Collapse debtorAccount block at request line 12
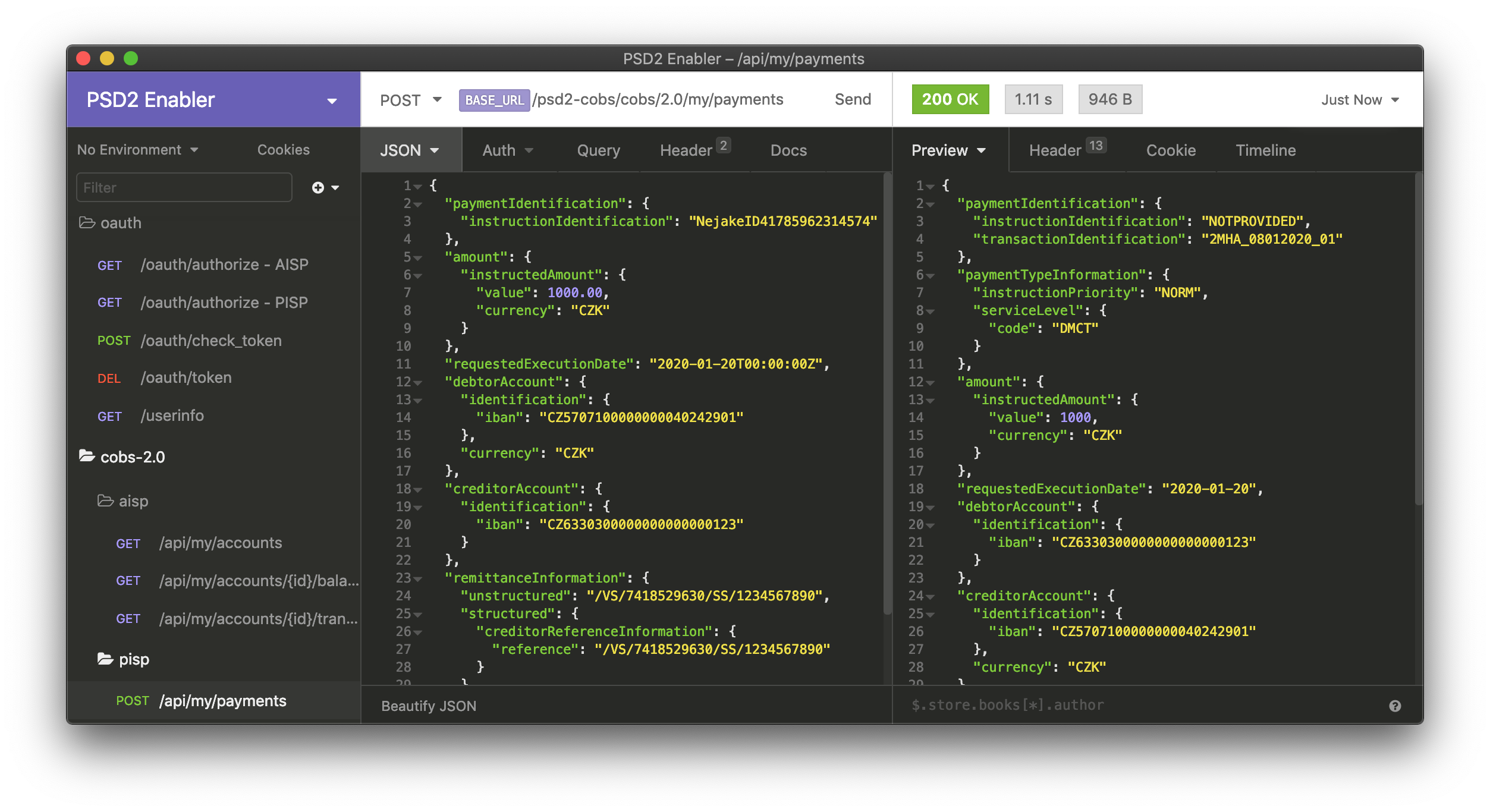This screenshot has height=812, width=1490. 418,383
